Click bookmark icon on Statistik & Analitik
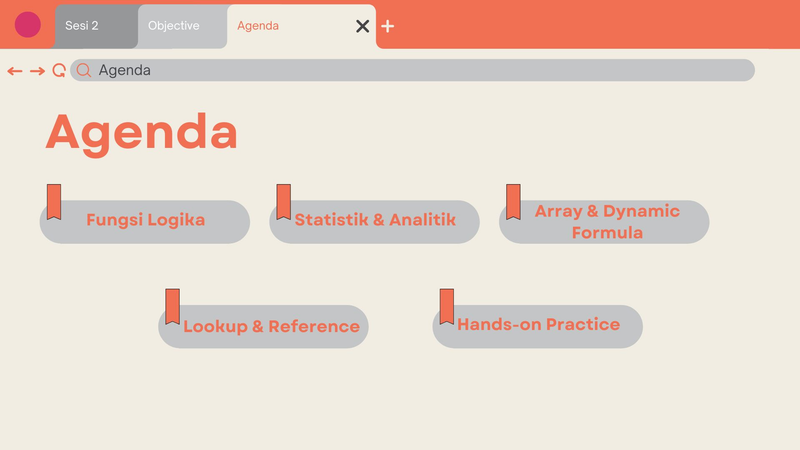The height and width of the screenshot is (450, 800). tap(284, 202)
